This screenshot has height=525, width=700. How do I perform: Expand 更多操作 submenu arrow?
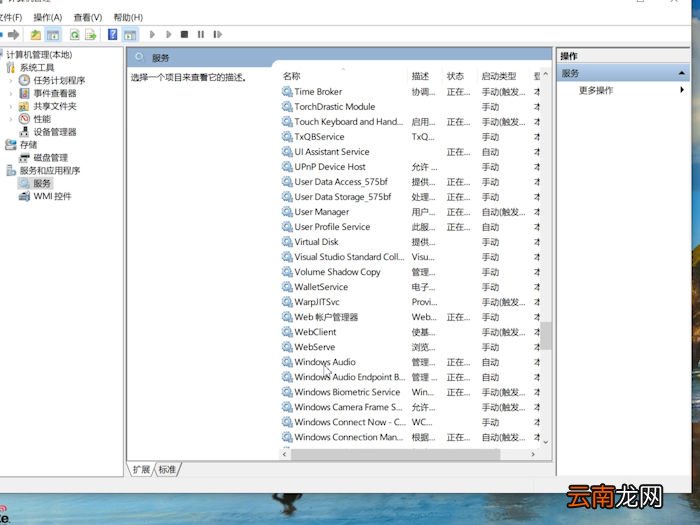click(x=682, y=90)
